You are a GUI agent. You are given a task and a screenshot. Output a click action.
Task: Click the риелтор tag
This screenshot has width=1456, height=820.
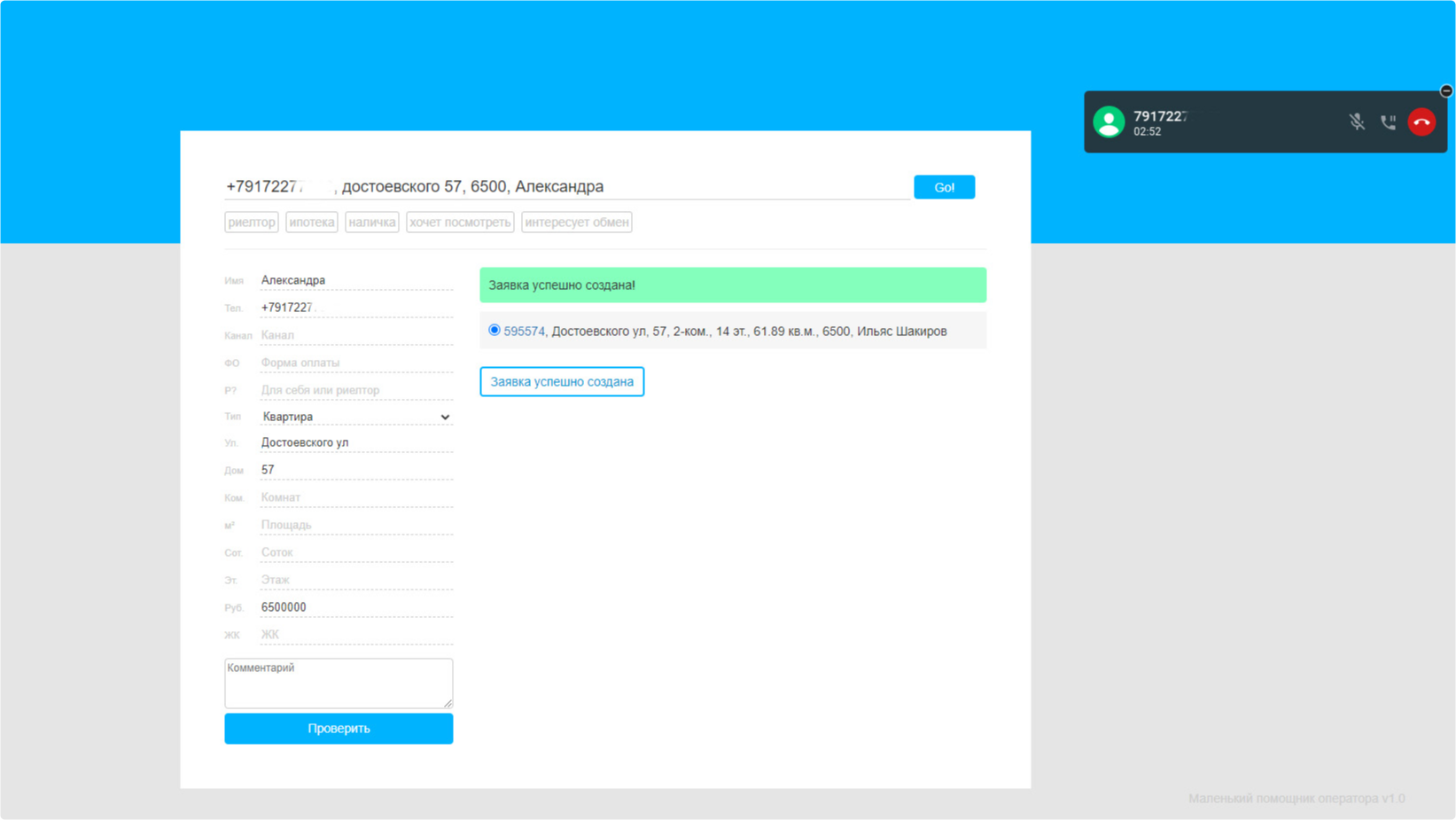pos(252,223)
